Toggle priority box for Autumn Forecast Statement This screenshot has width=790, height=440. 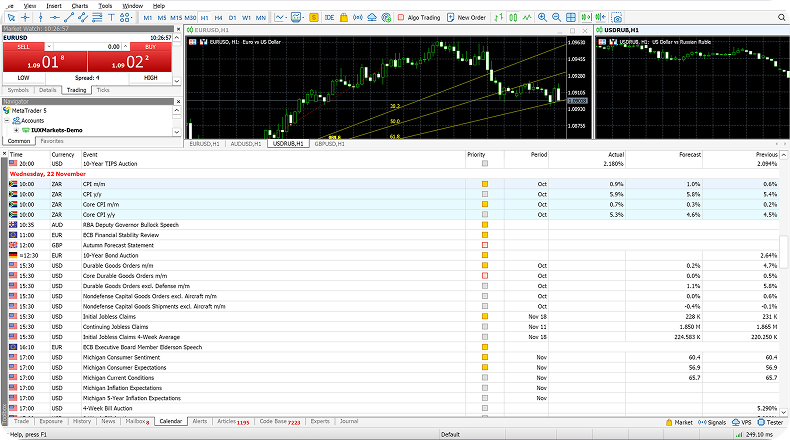[x=485, y=244]
